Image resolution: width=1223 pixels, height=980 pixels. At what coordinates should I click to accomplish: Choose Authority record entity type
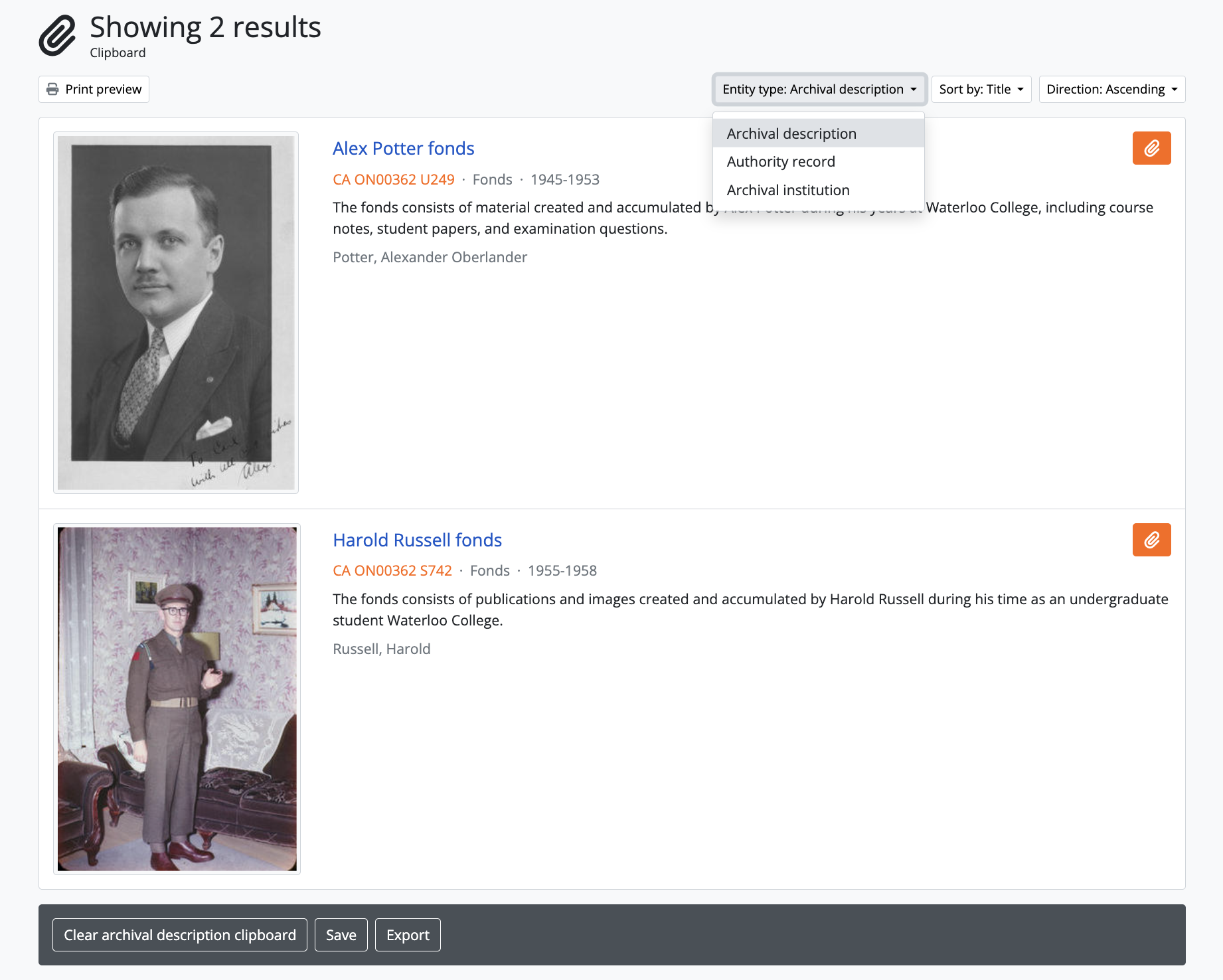[781, 162]
